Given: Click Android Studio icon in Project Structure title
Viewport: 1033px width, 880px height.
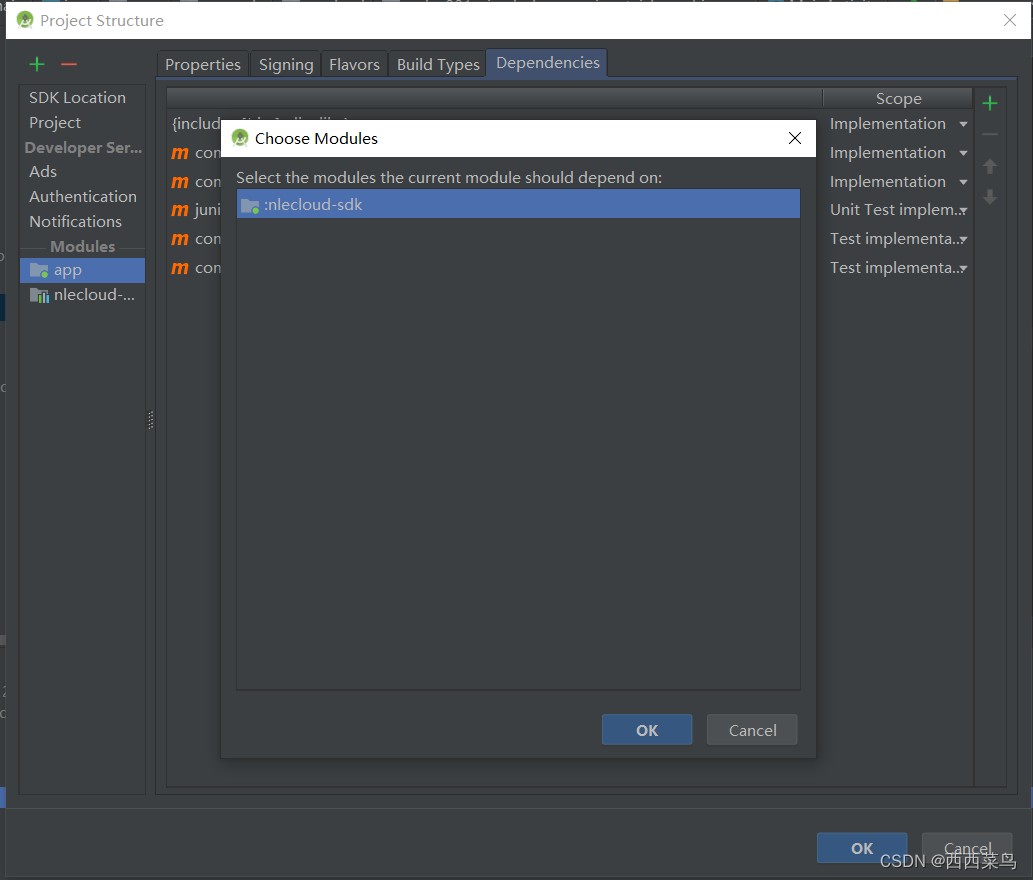Looking at the screenshot, I should coord(25,20).
